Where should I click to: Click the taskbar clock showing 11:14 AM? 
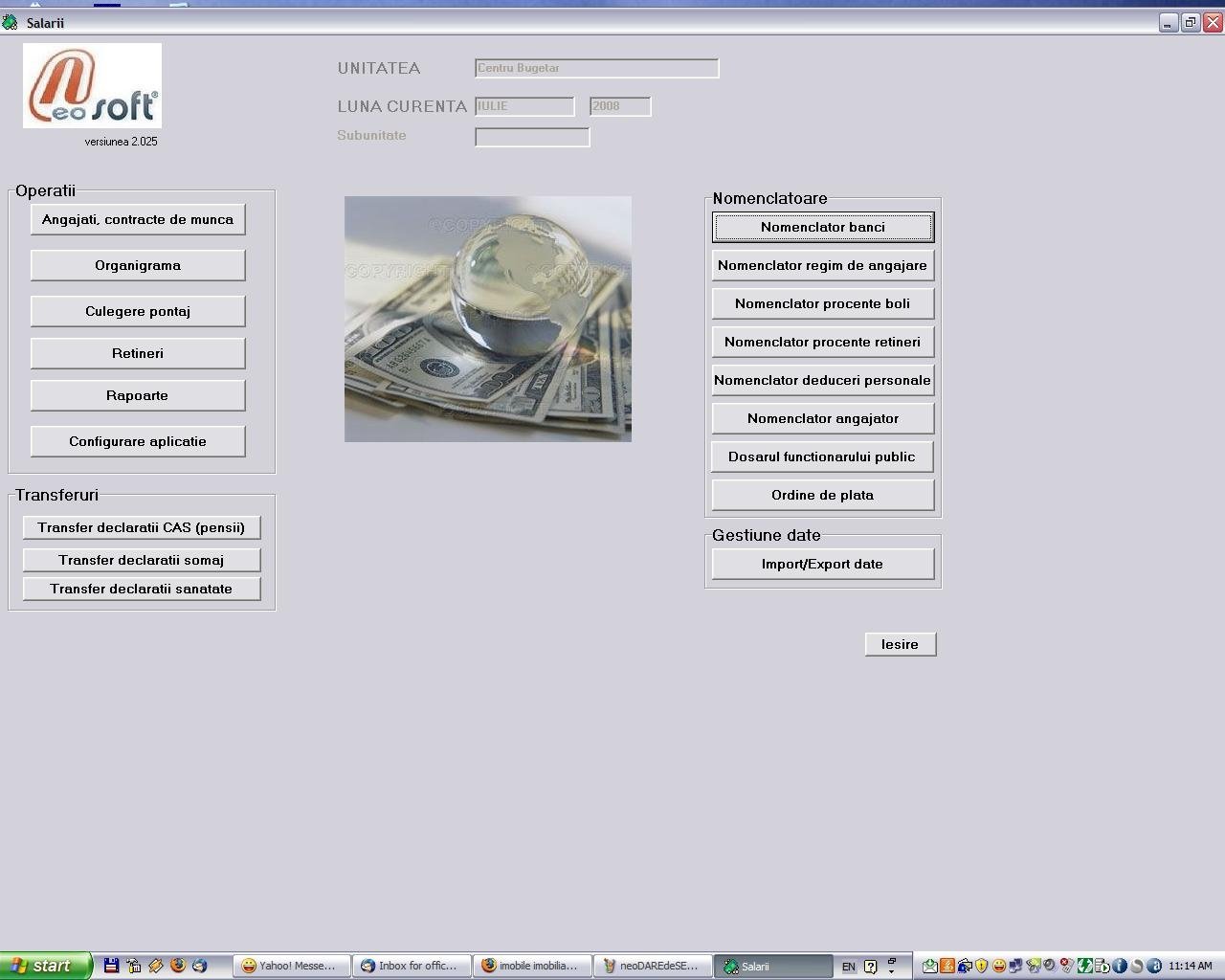[1191, 966]
